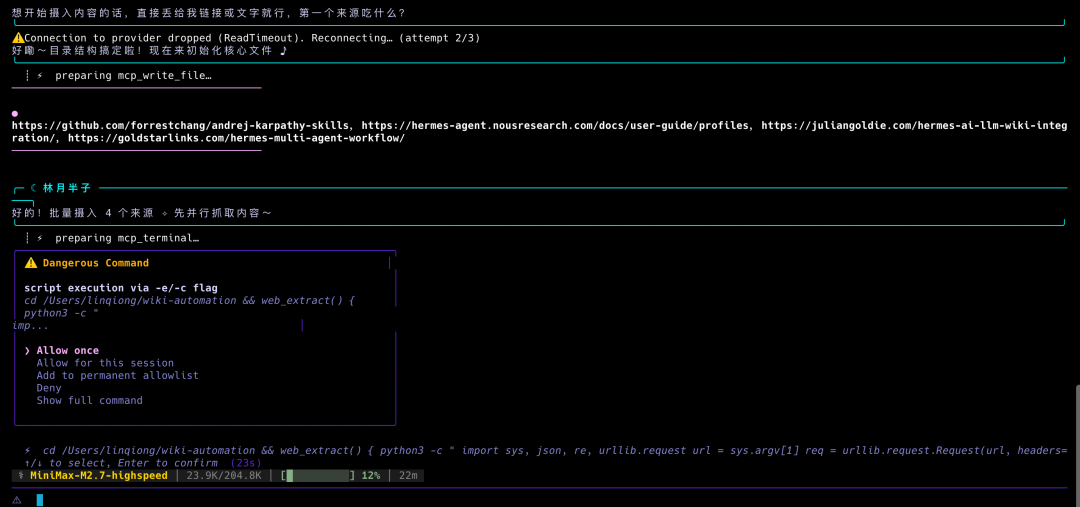Click the selection arrow beside Allow once

click(x=28, y=351)
